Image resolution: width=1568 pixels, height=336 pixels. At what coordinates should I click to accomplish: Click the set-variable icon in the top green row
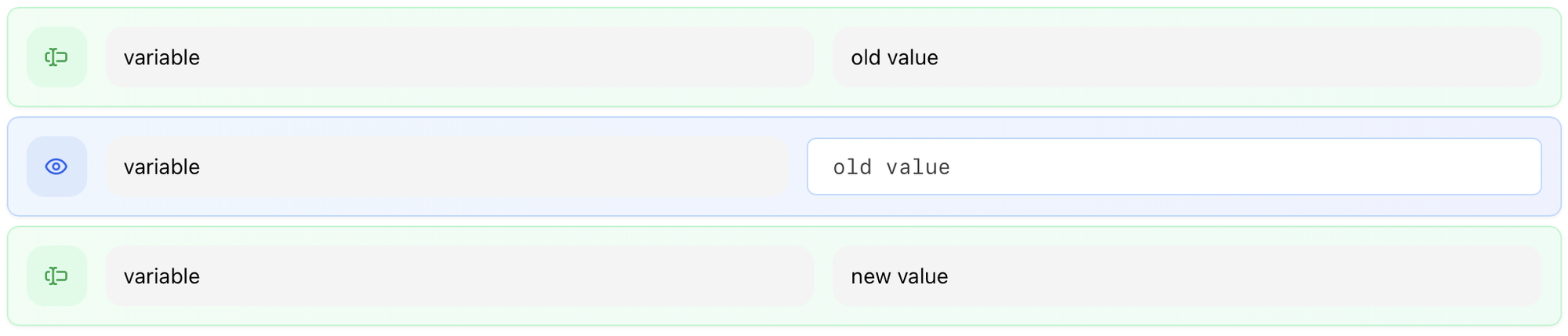tap(56, 57)
